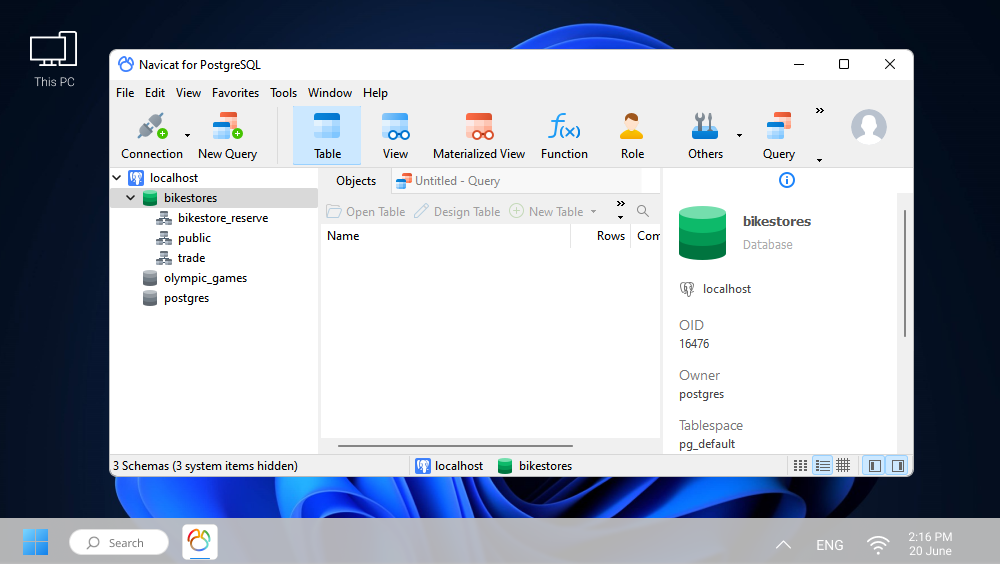
Task: Click the object search magnifier icon
Action: point(643,211)
